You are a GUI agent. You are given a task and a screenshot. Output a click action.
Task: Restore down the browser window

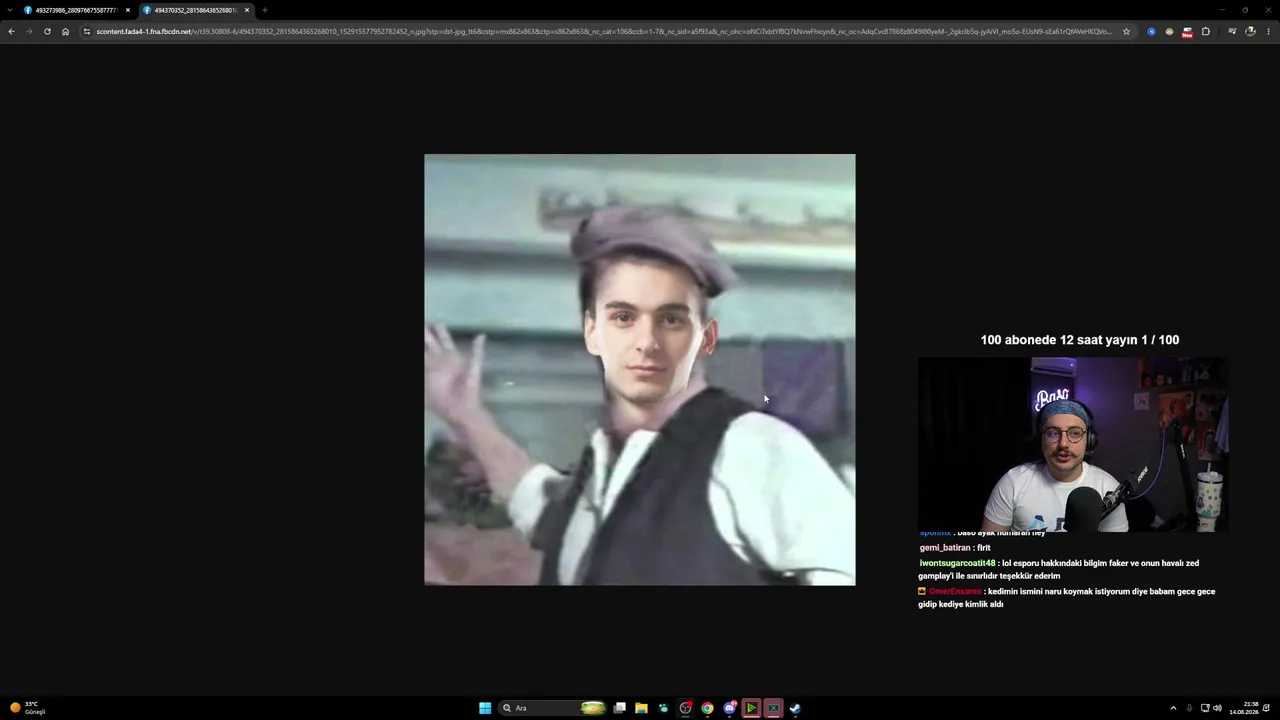(x=1245, y=10)
